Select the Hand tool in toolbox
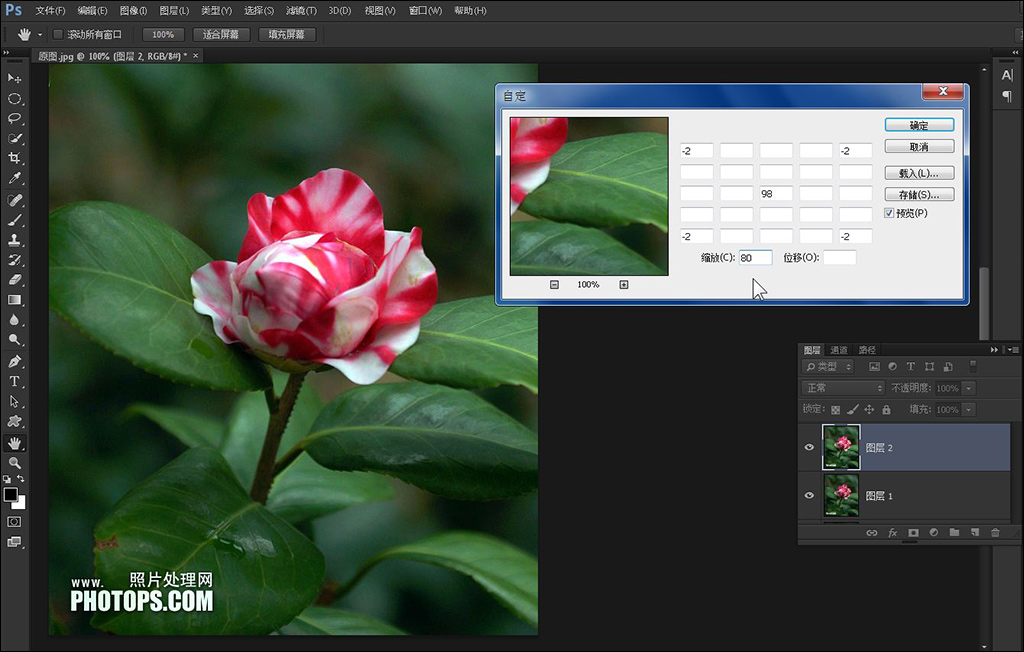The width and height of the screenshot is (1024, 652). 14,443
